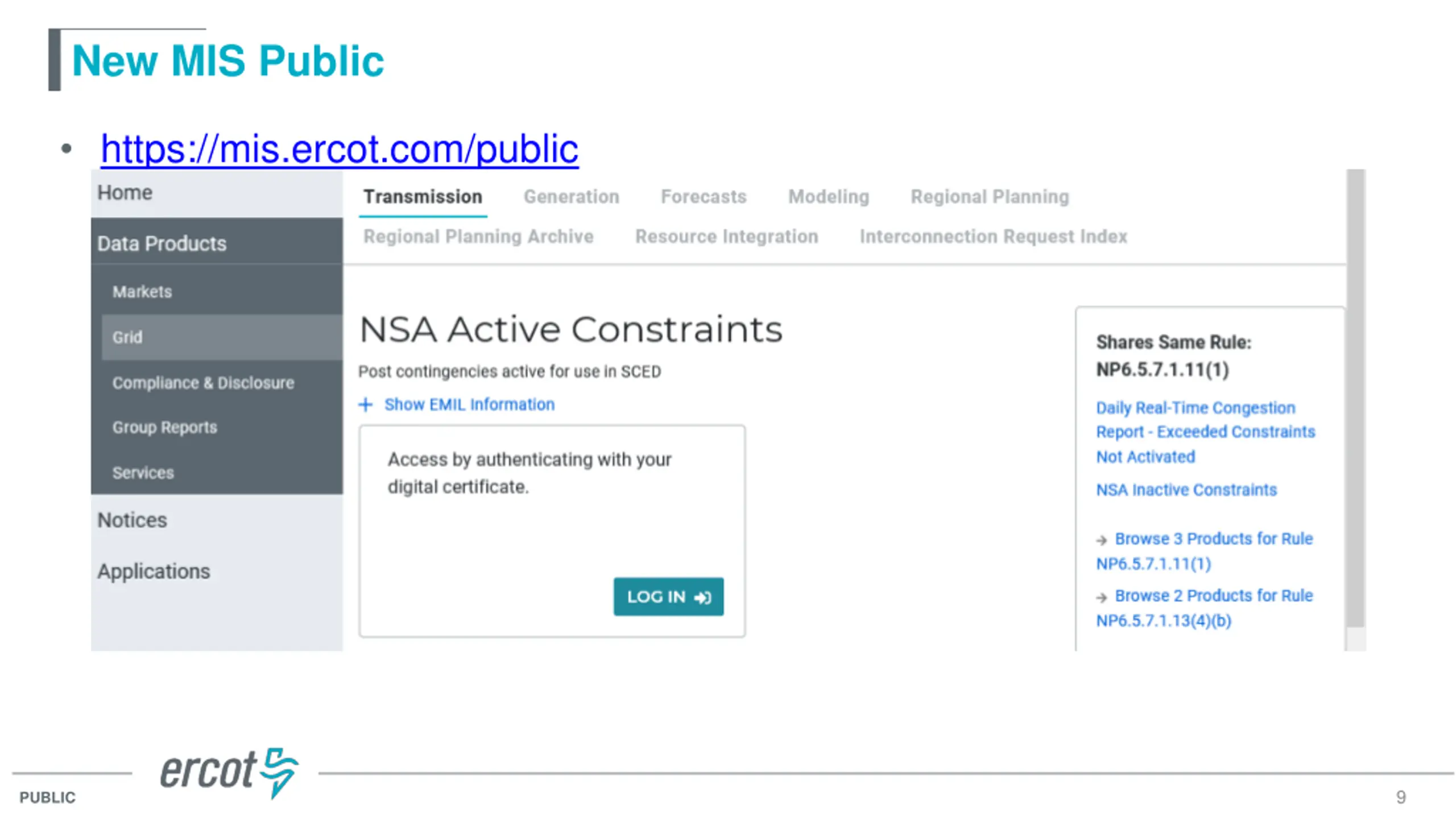Click arrow icon next to Browse 3 Products
Viewport: 1456px width, 819px height.
click(1101, 540)
